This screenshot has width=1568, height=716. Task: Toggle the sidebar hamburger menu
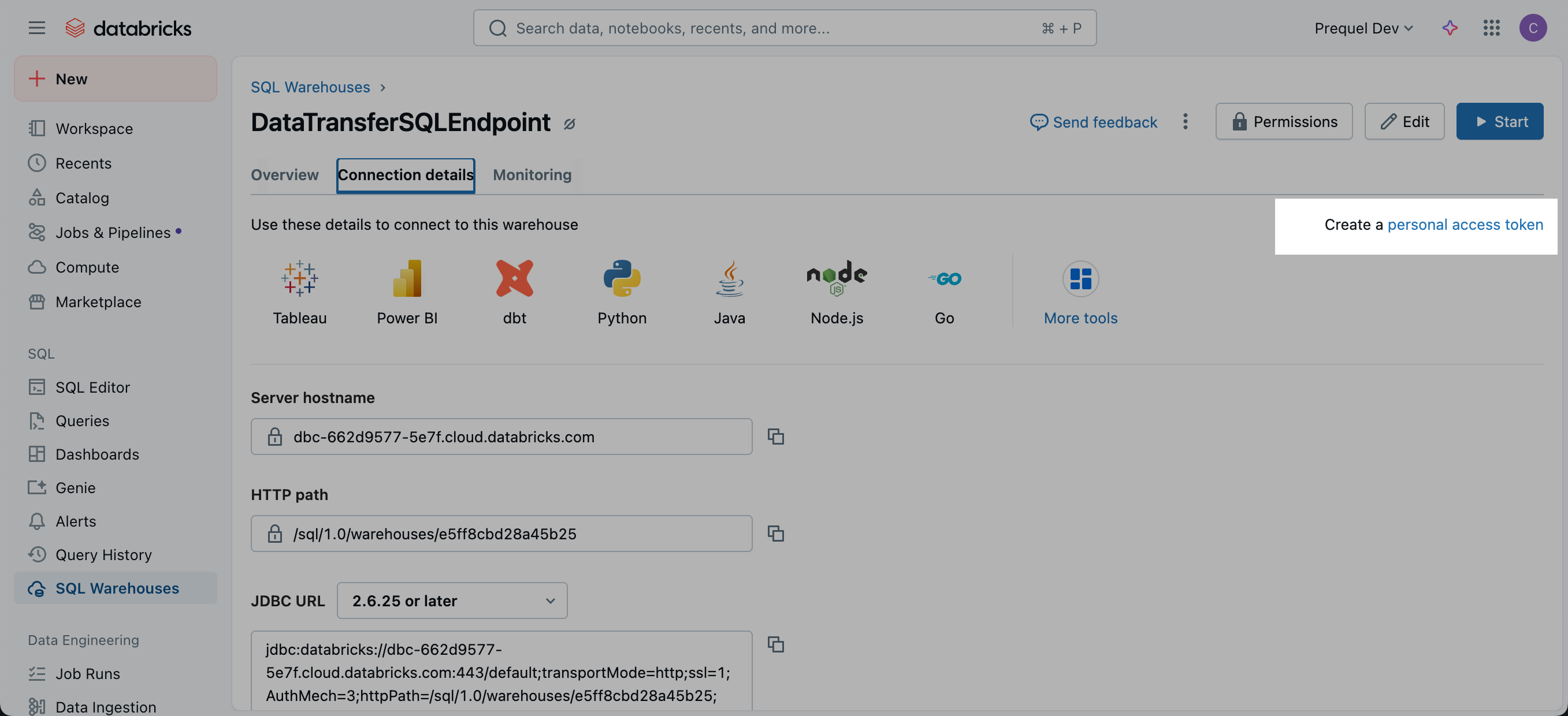(x=36, y=28)
